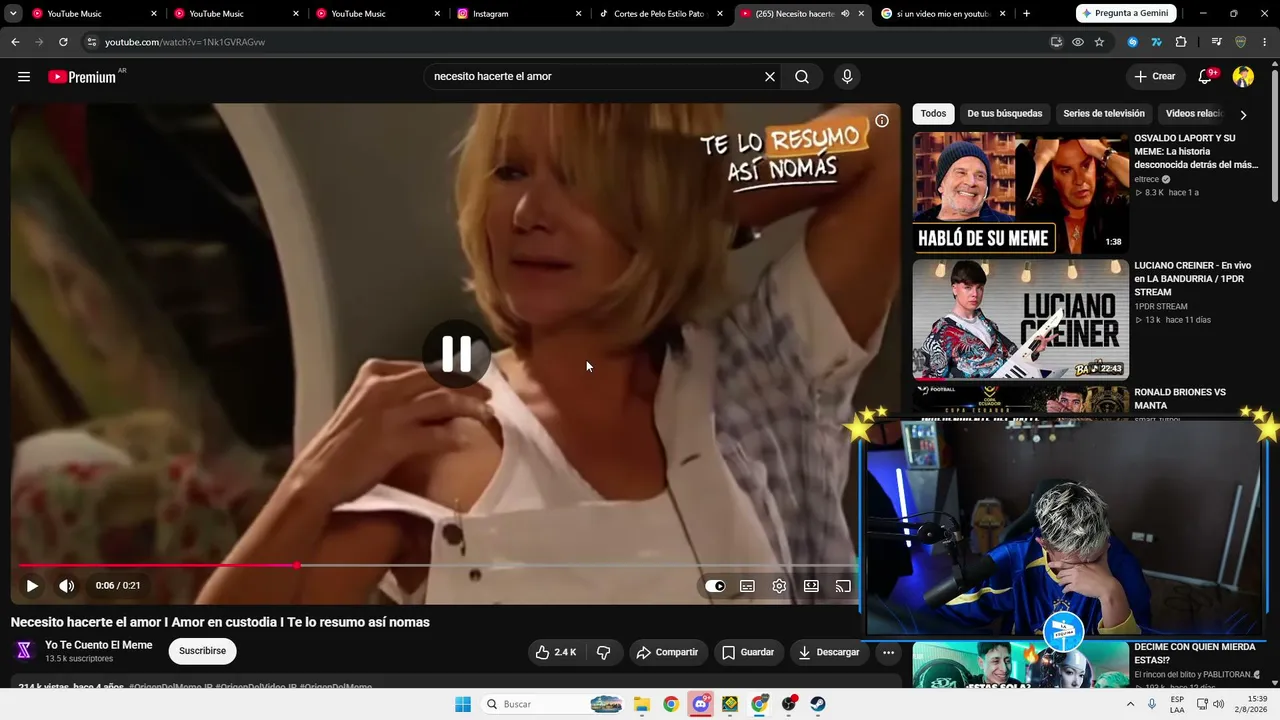Mute the video with the volume icon

click(67, 586)
